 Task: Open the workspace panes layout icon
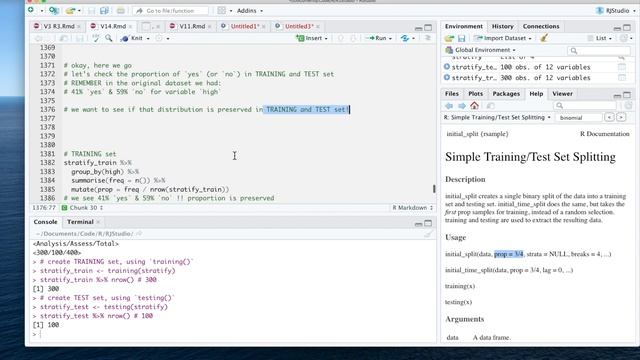tap(222, 11)
